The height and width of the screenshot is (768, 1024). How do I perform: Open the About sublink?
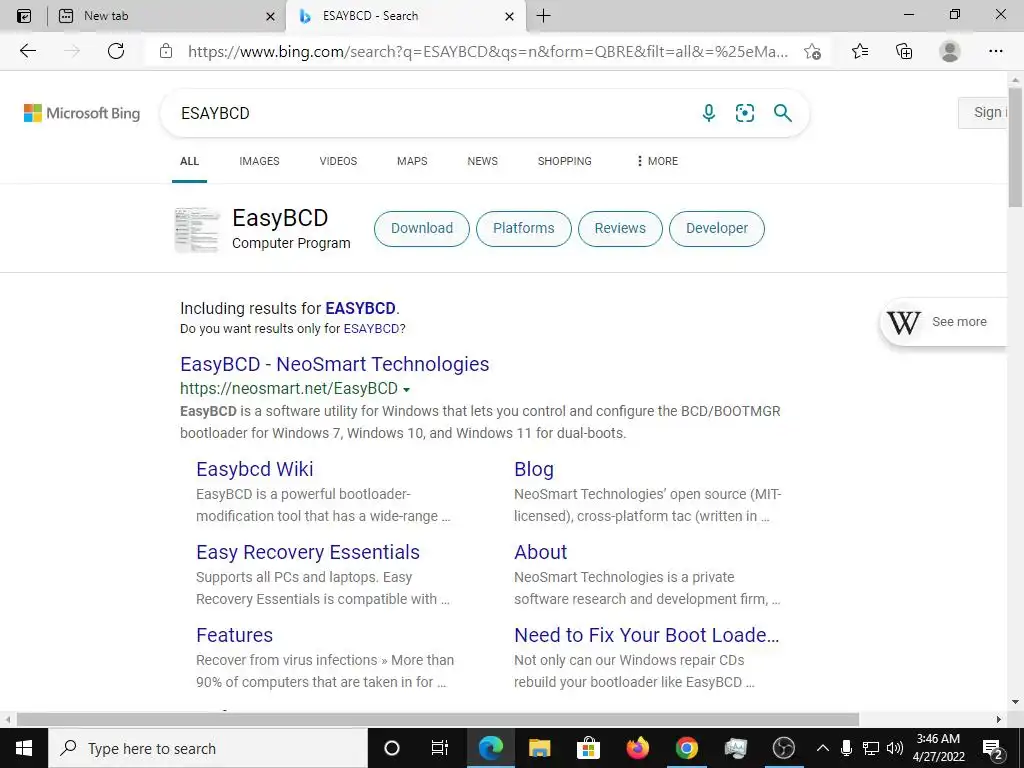tap(540, 552)
